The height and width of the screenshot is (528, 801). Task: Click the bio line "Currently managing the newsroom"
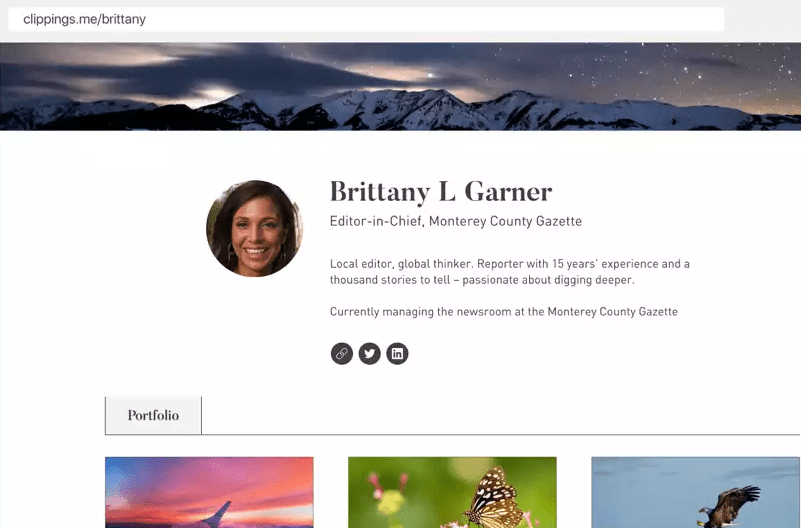click(504, 311)
